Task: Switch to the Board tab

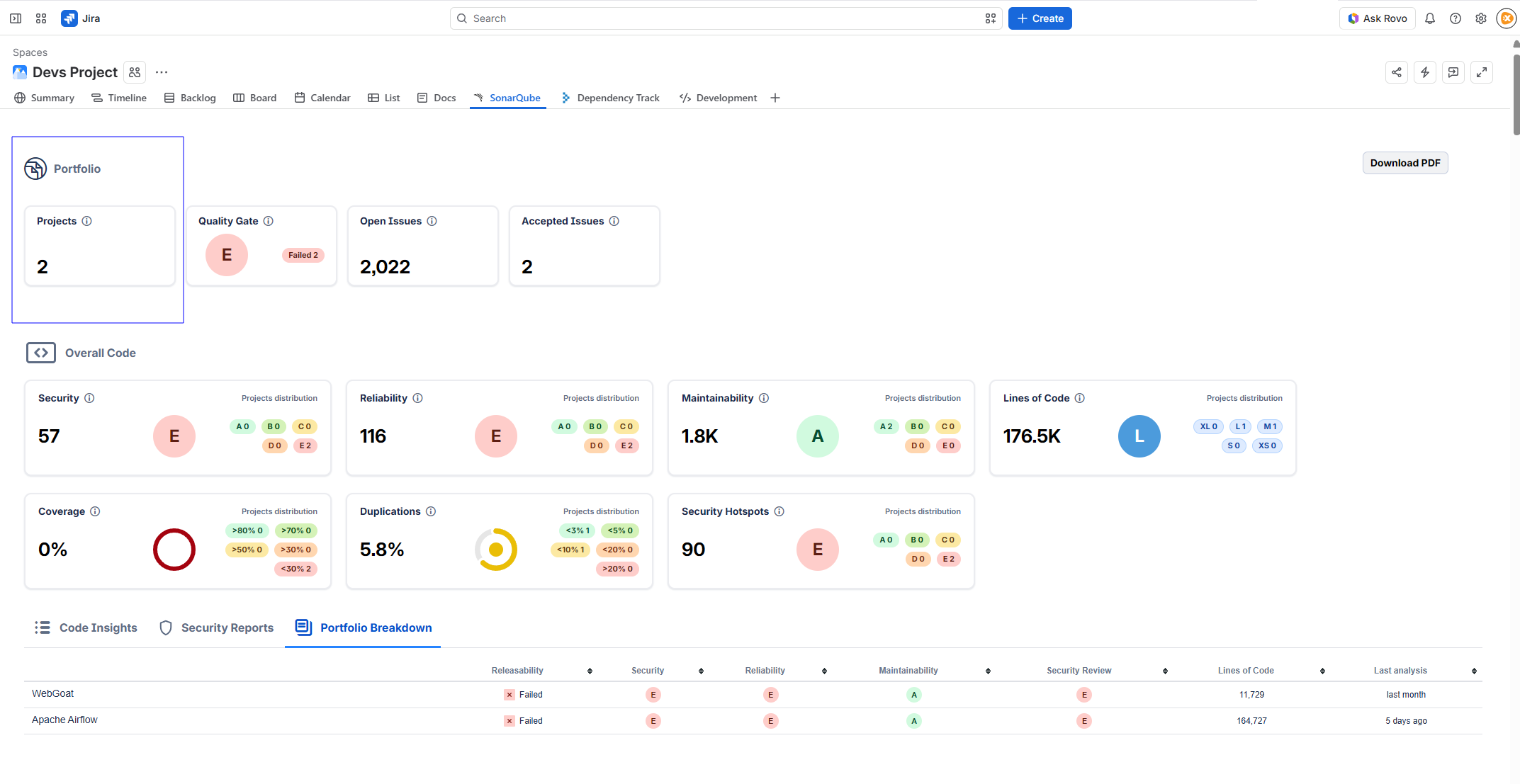Action: click(x=255, y=98)
